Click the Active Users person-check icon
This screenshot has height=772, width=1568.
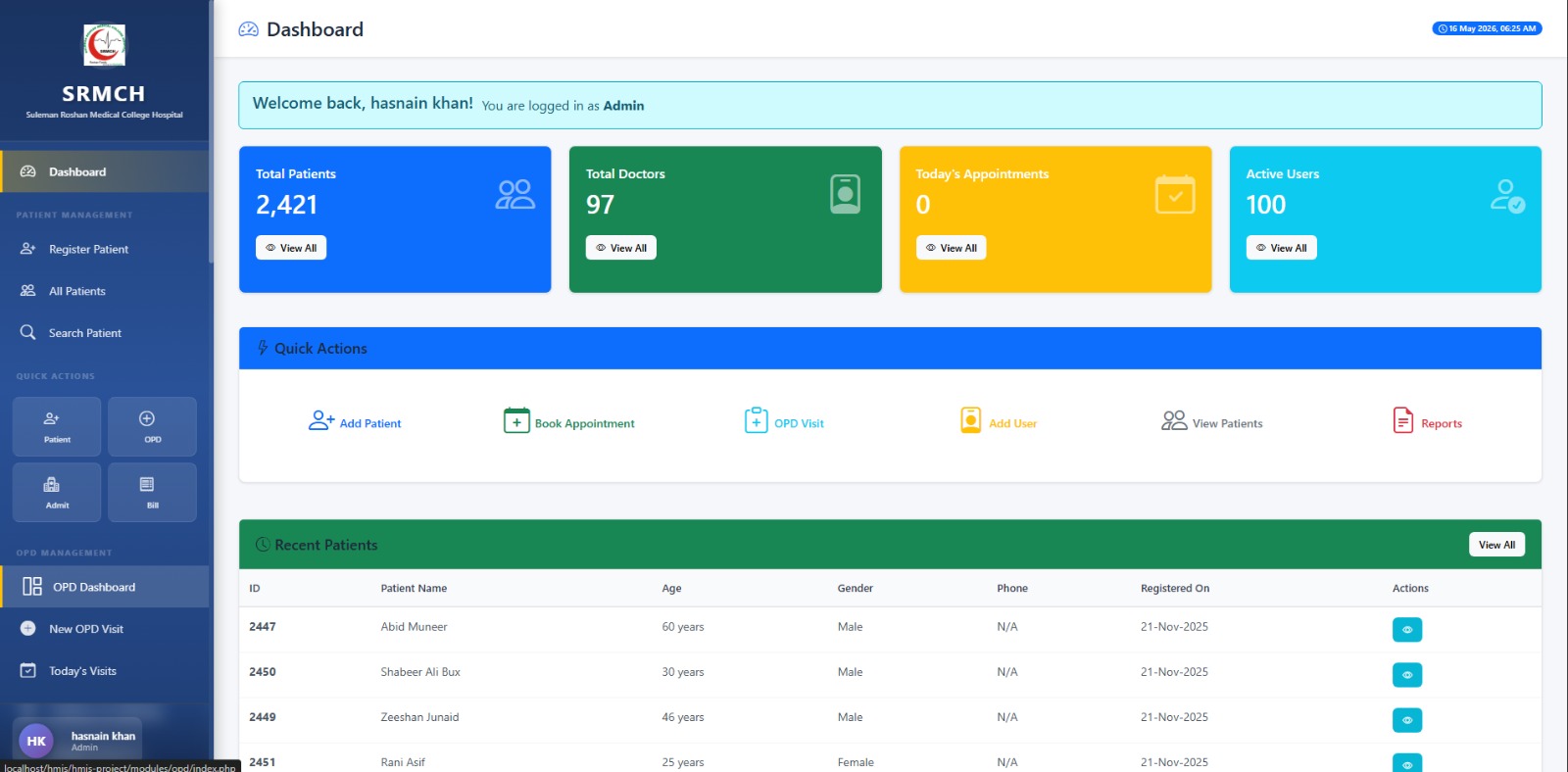[x=1507, y=195]
